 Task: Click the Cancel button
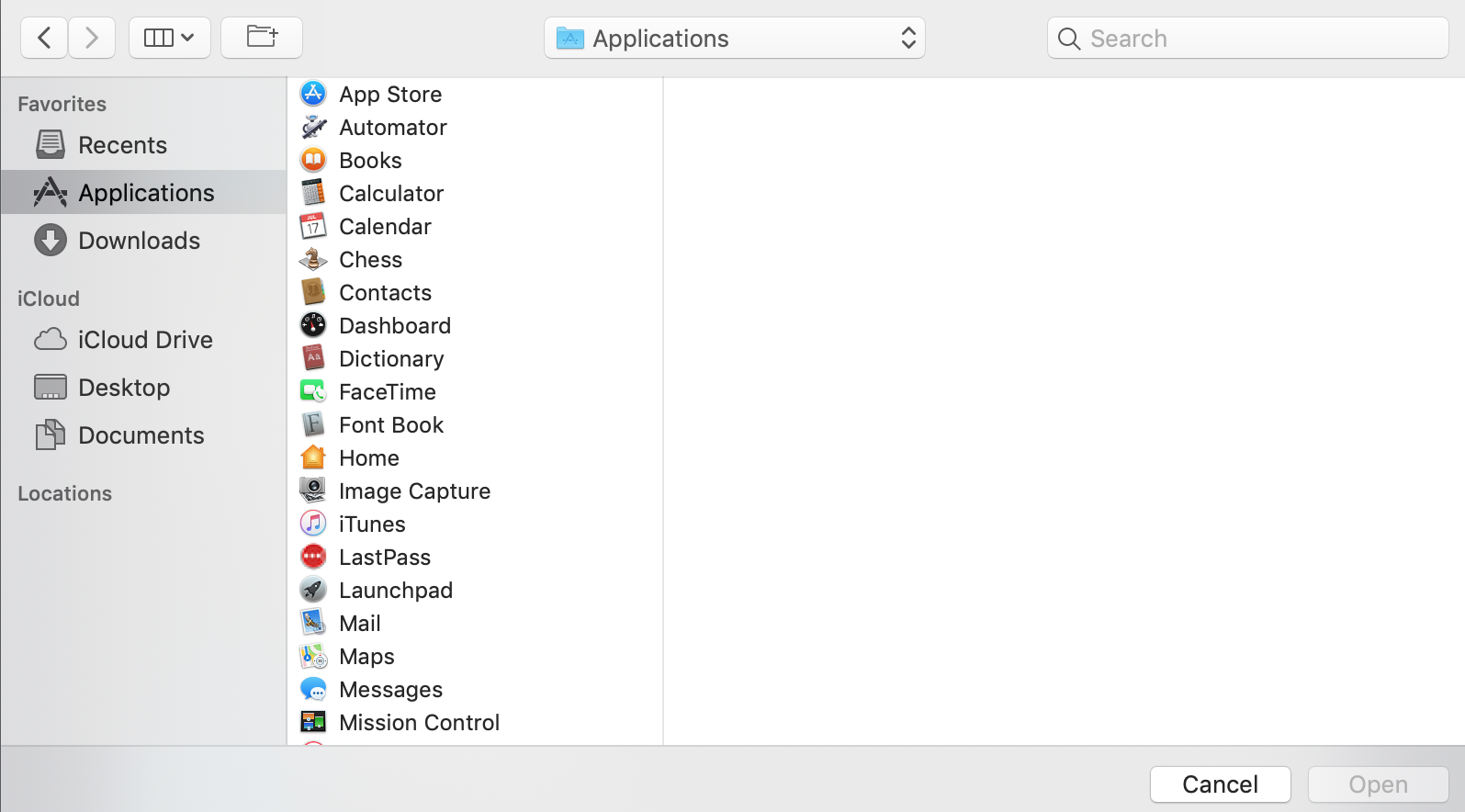coord(1221,784)
